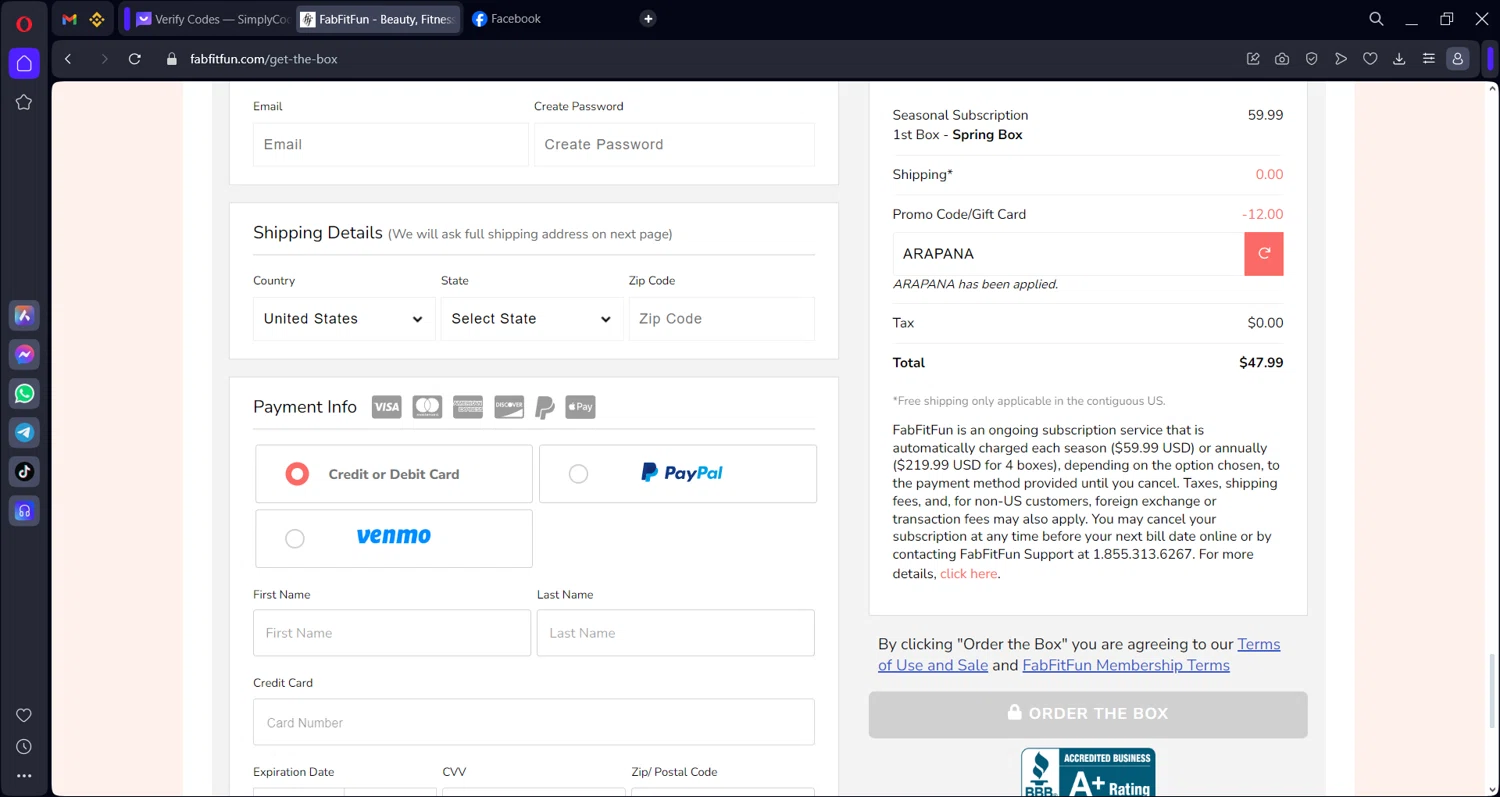Image resolution: width=1500 pixels, height=797 pixels.
Task: Select Credit or Debit Card payment
Action: coord(394,474)
